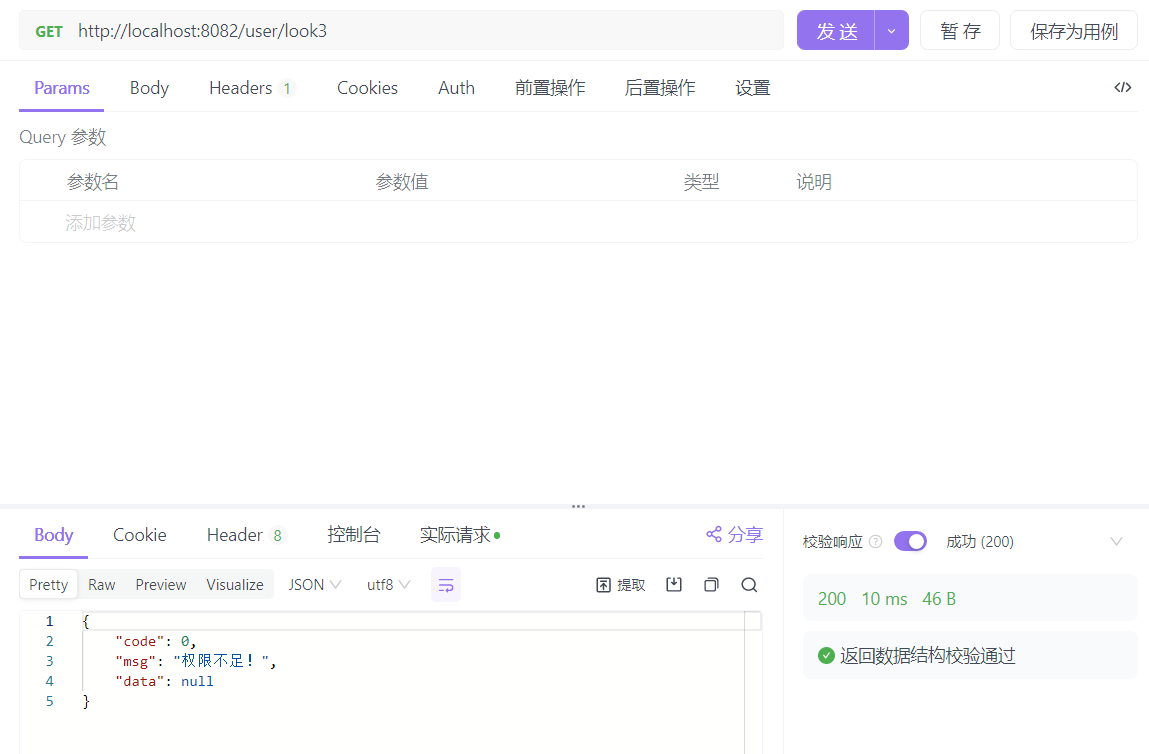Open the request Headers tab
The width and height of the screenshot is (1149, 754).
[251, 88]
